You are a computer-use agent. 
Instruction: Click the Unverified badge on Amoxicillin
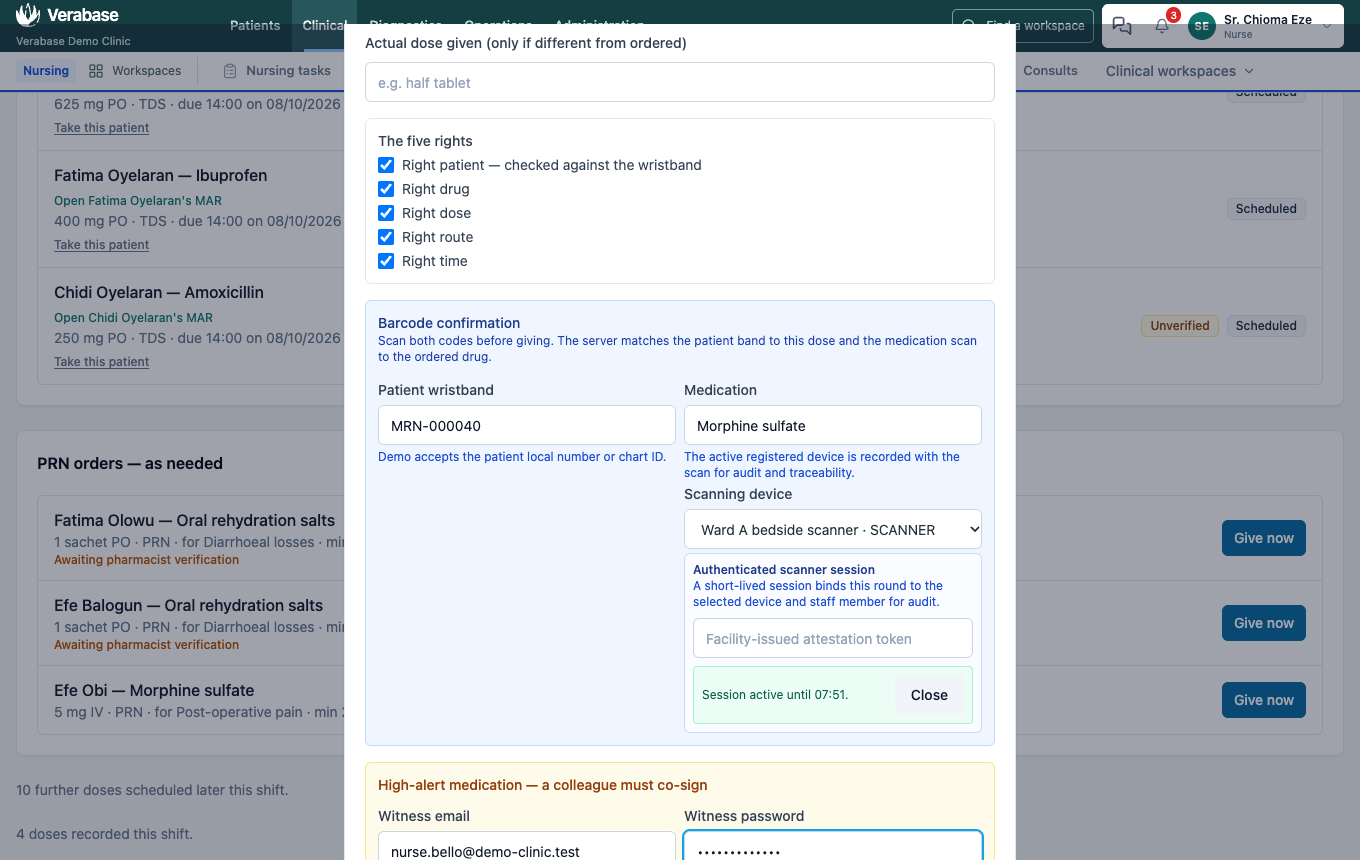click(x=1180, y=326)
